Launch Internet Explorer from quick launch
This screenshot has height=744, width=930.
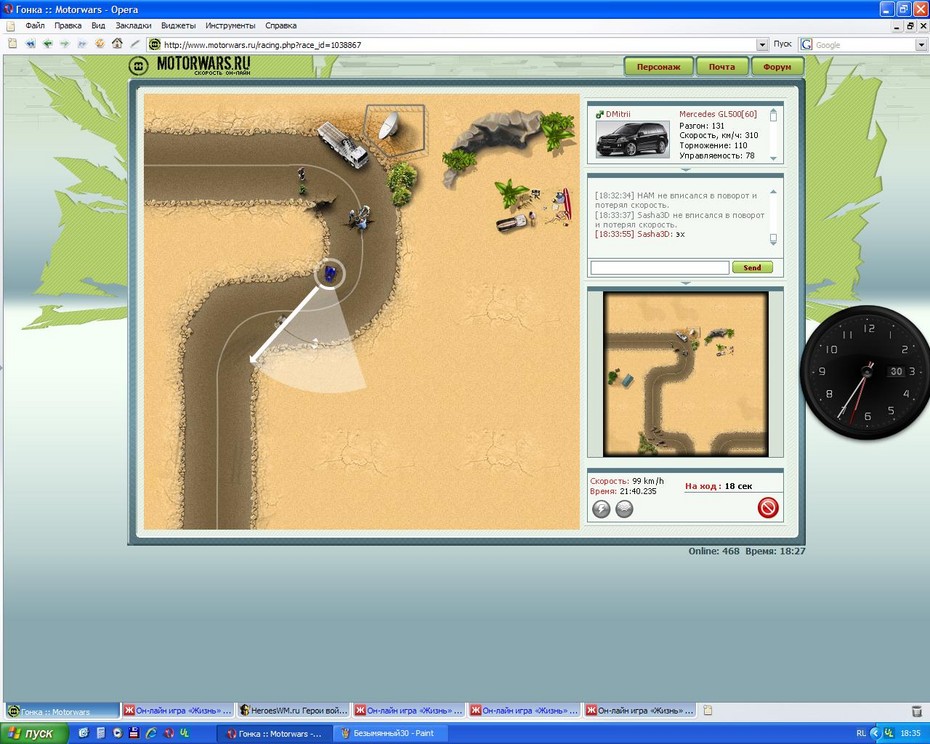(152, 733)
